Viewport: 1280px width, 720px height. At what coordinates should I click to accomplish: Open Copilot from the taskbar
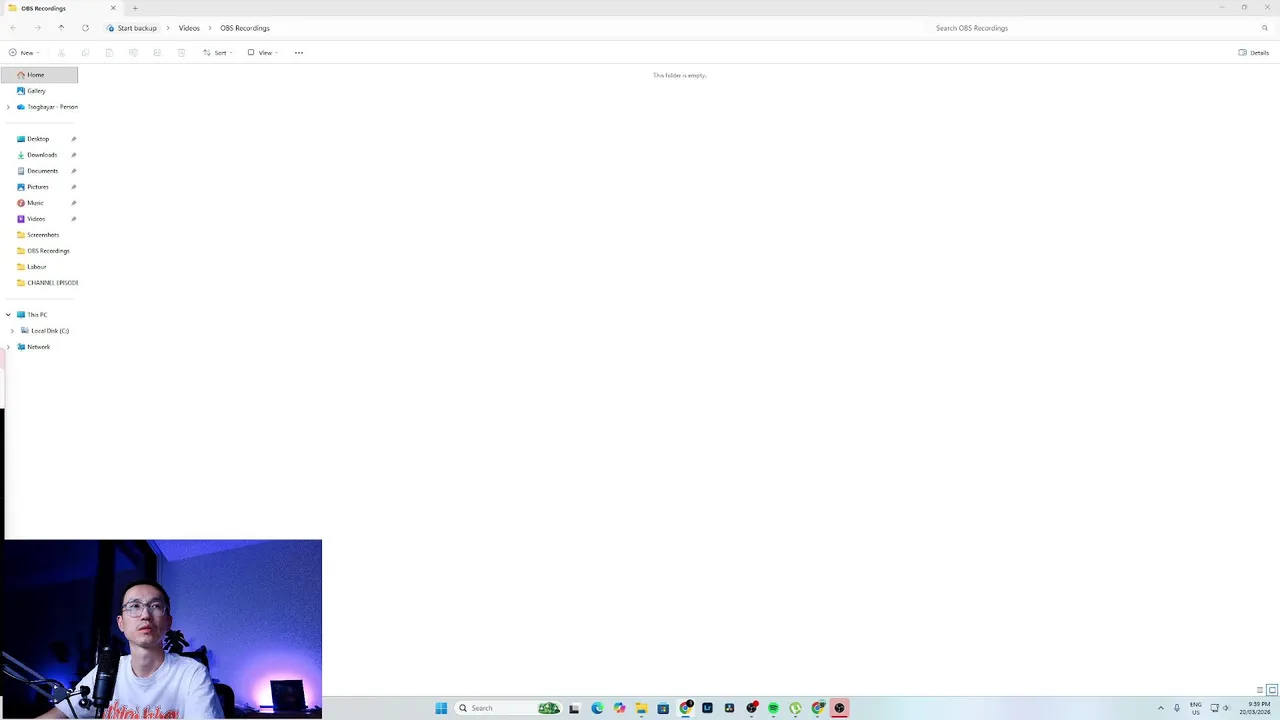619,708
